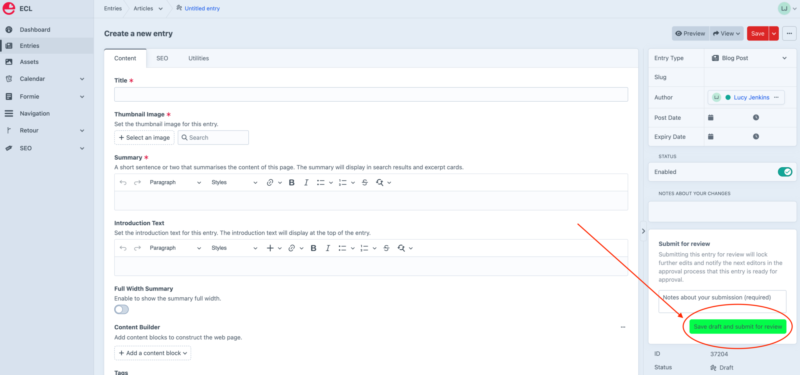Open the Post Date time picker
Viewport: 800px width, 375px height.
click(756, 117)
